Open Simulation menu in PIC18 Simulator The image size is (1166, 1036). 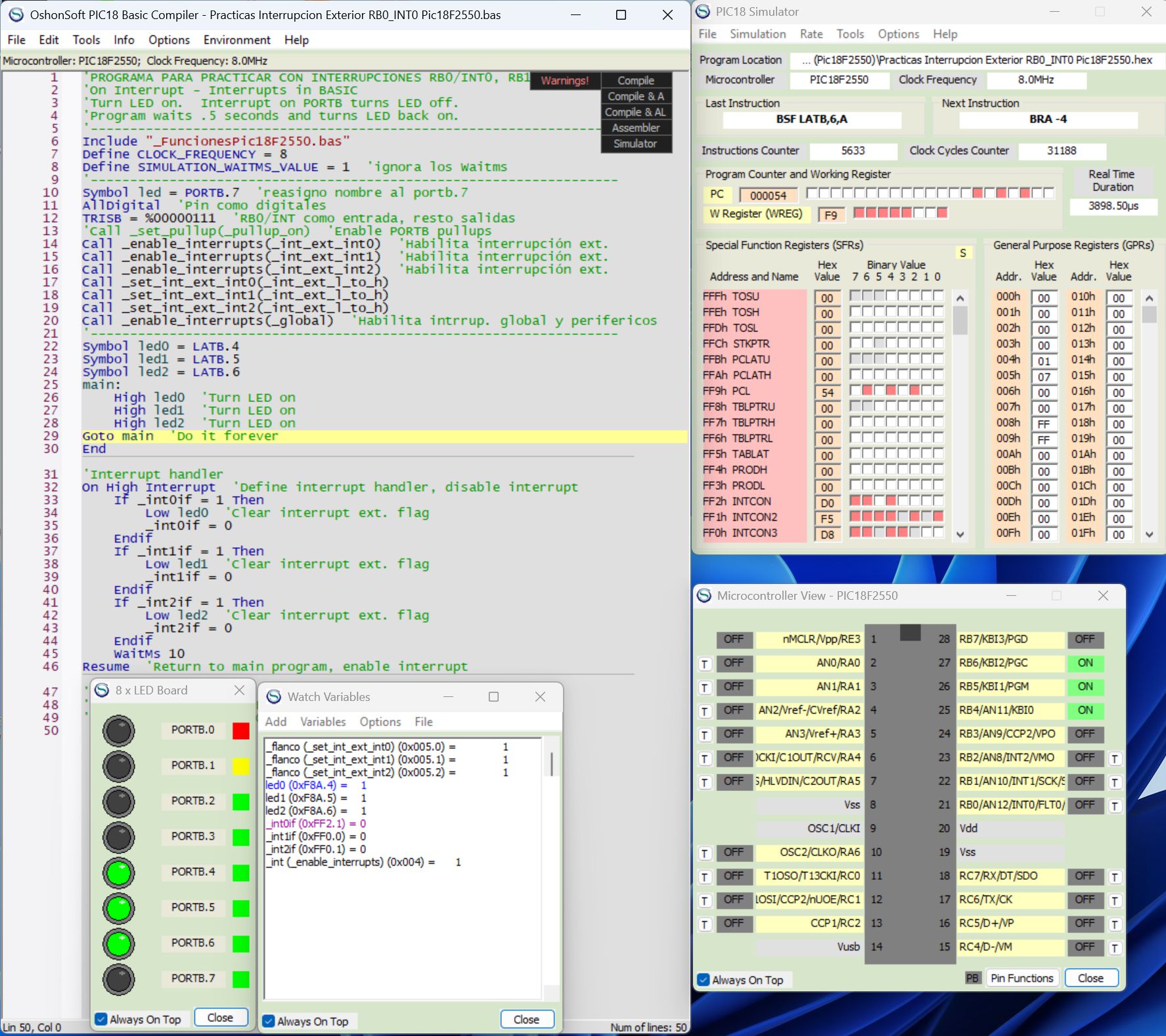(757, 34)
